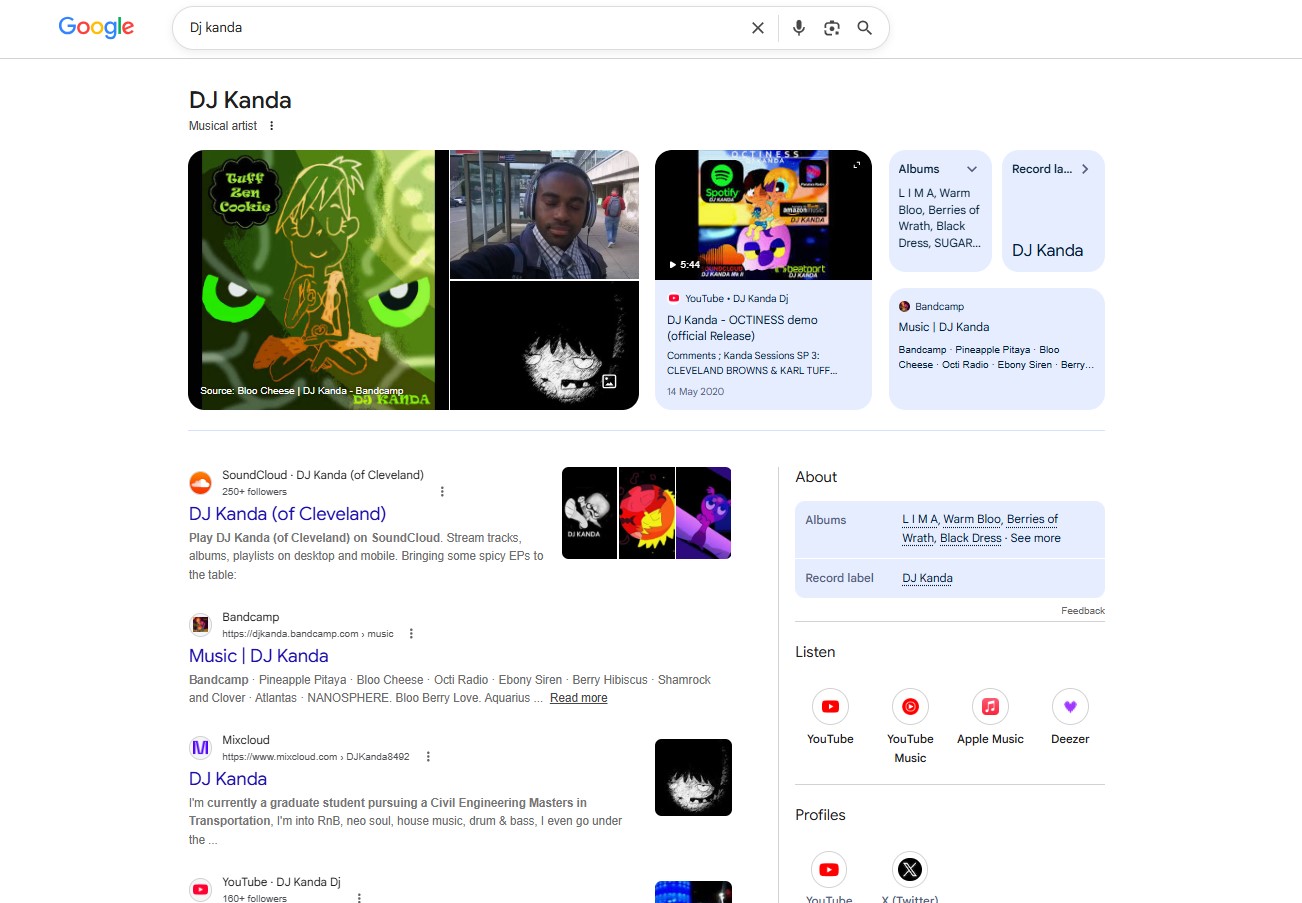The image size is (1302, 903).
Task: Listen on Deezer icon
Action: point(1070,707)
